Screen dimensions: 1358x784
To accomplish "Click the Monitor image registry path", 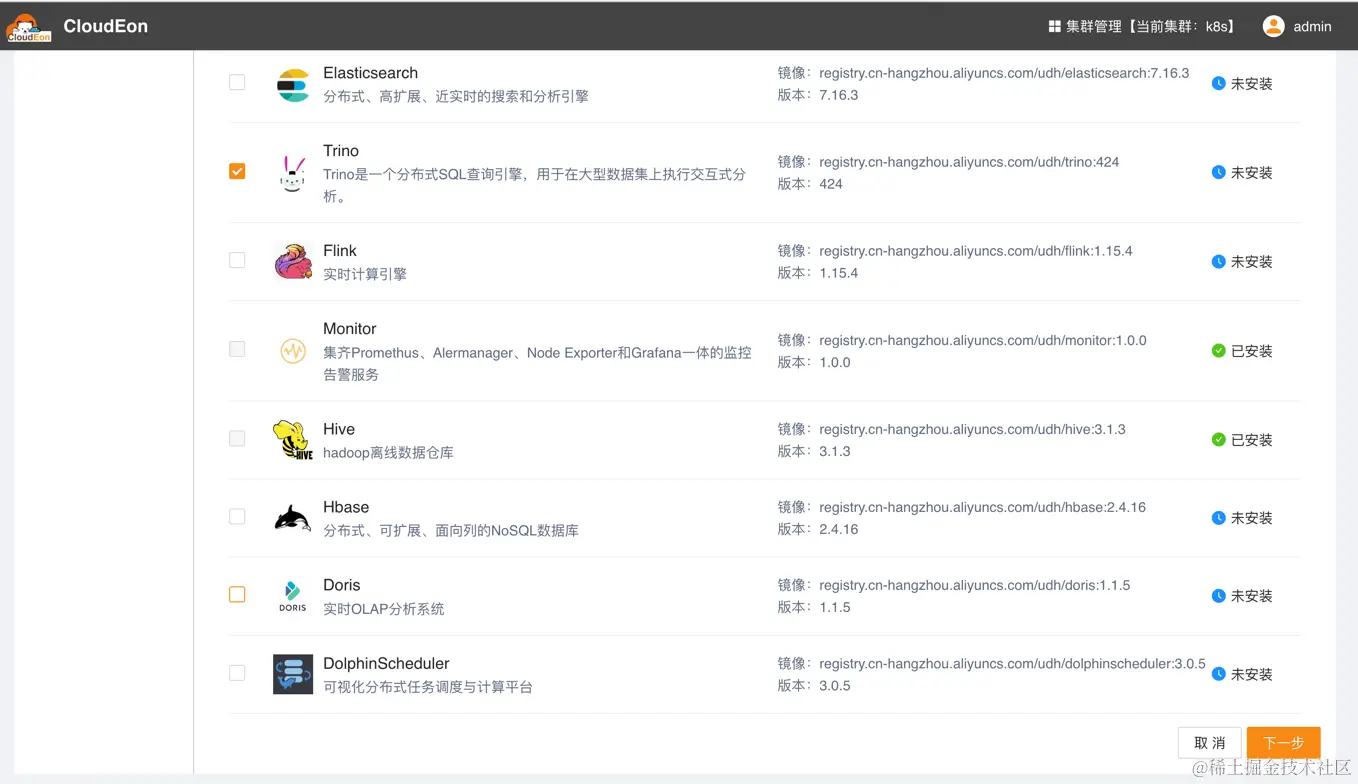I will coord(983,340).
